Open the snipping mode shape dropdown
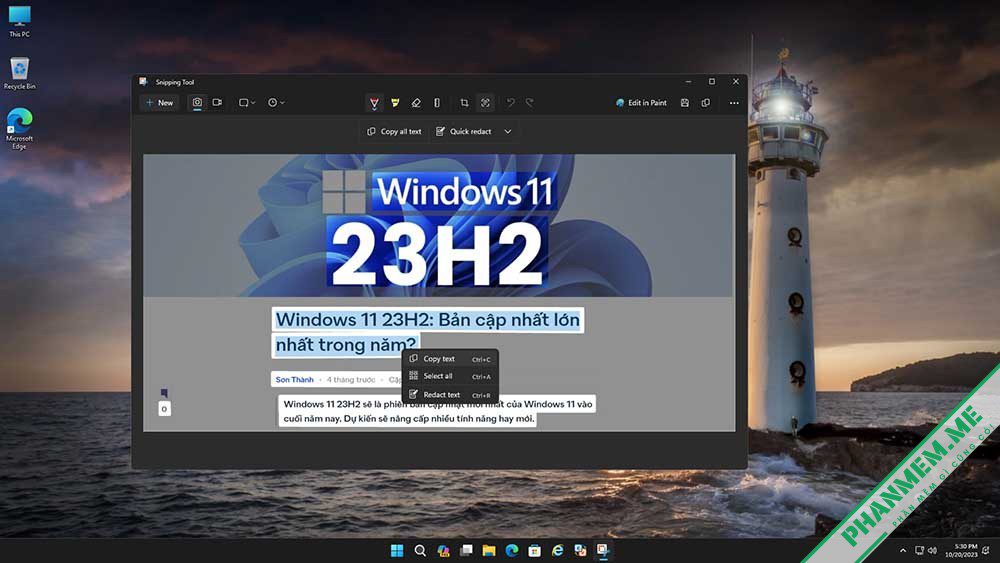The image size is (1000, 563). click(247, 103)
